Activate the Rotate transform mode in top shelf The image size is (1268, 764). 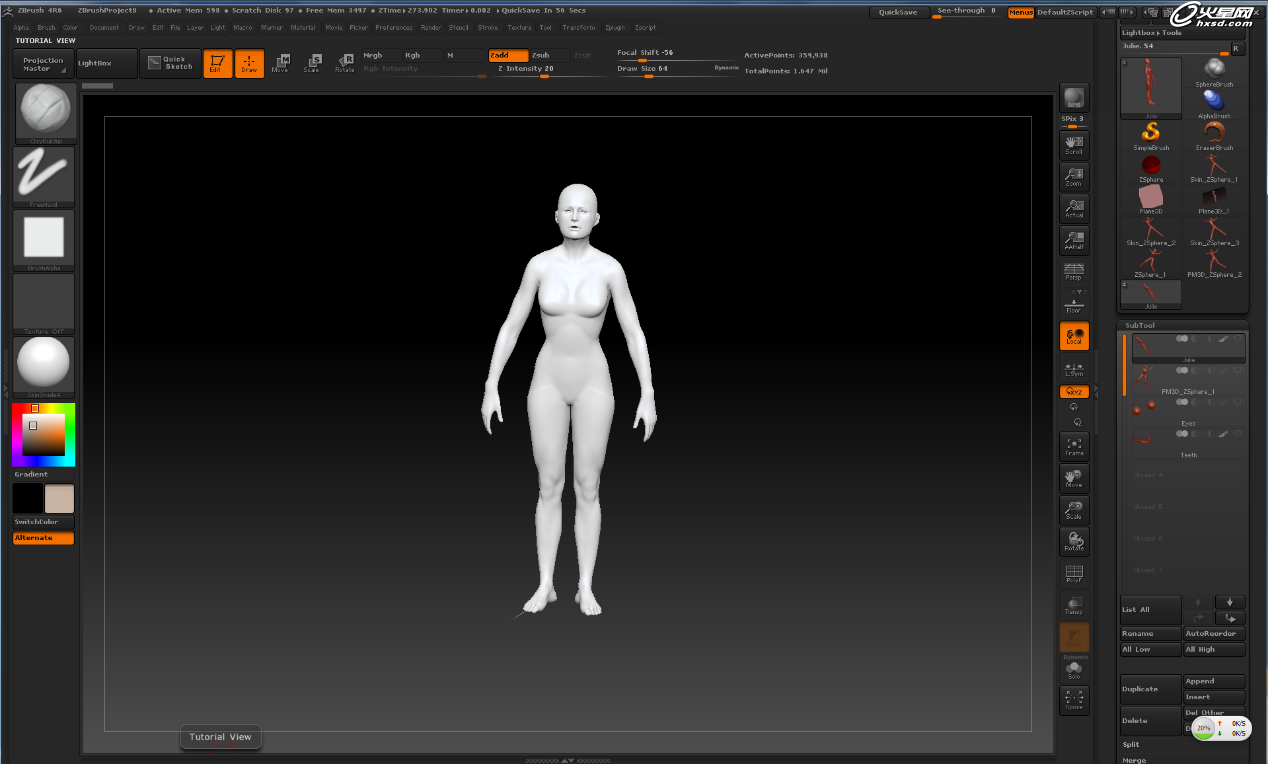coord(344,64)
